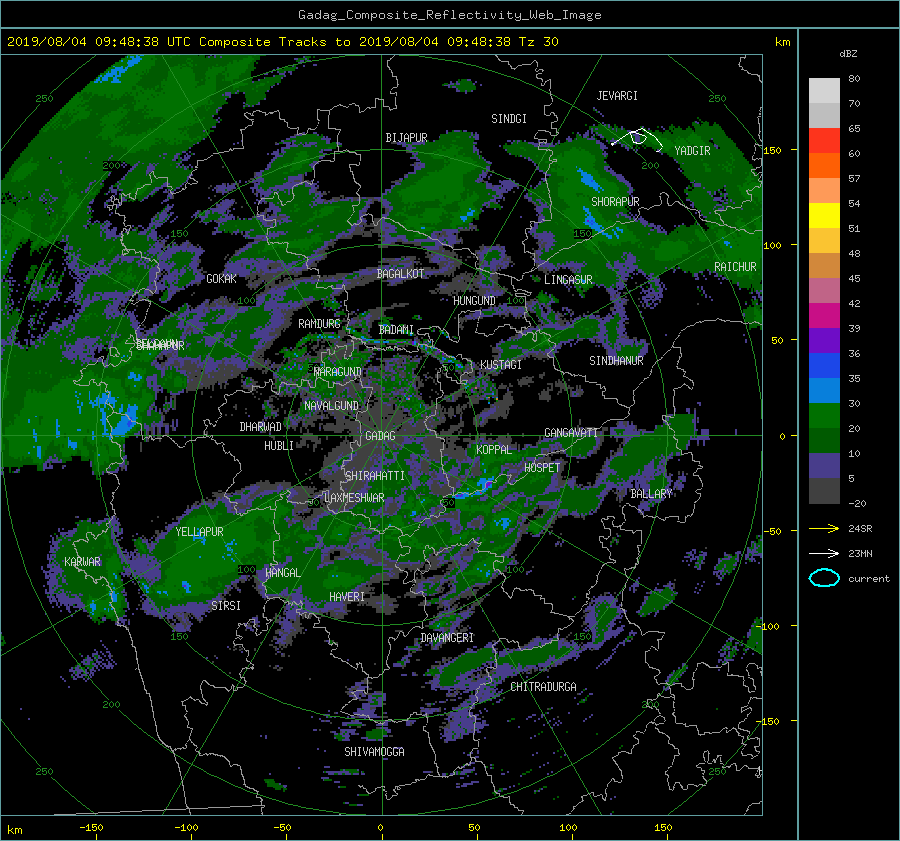
Task: Click the SHIVAMOGGA city label
Action: [x=374, y=752]
